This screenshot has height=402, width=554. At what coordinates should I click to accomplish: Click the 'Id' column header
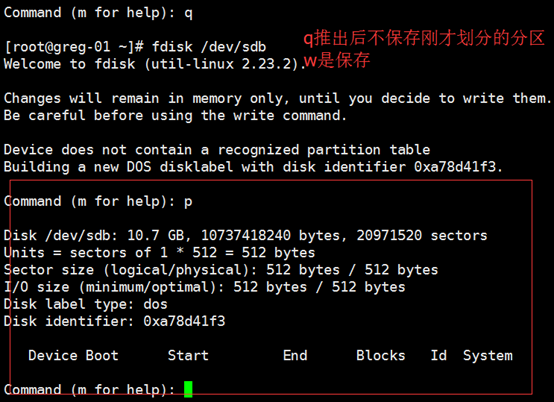pyautogui.click(x=438, y=355)
